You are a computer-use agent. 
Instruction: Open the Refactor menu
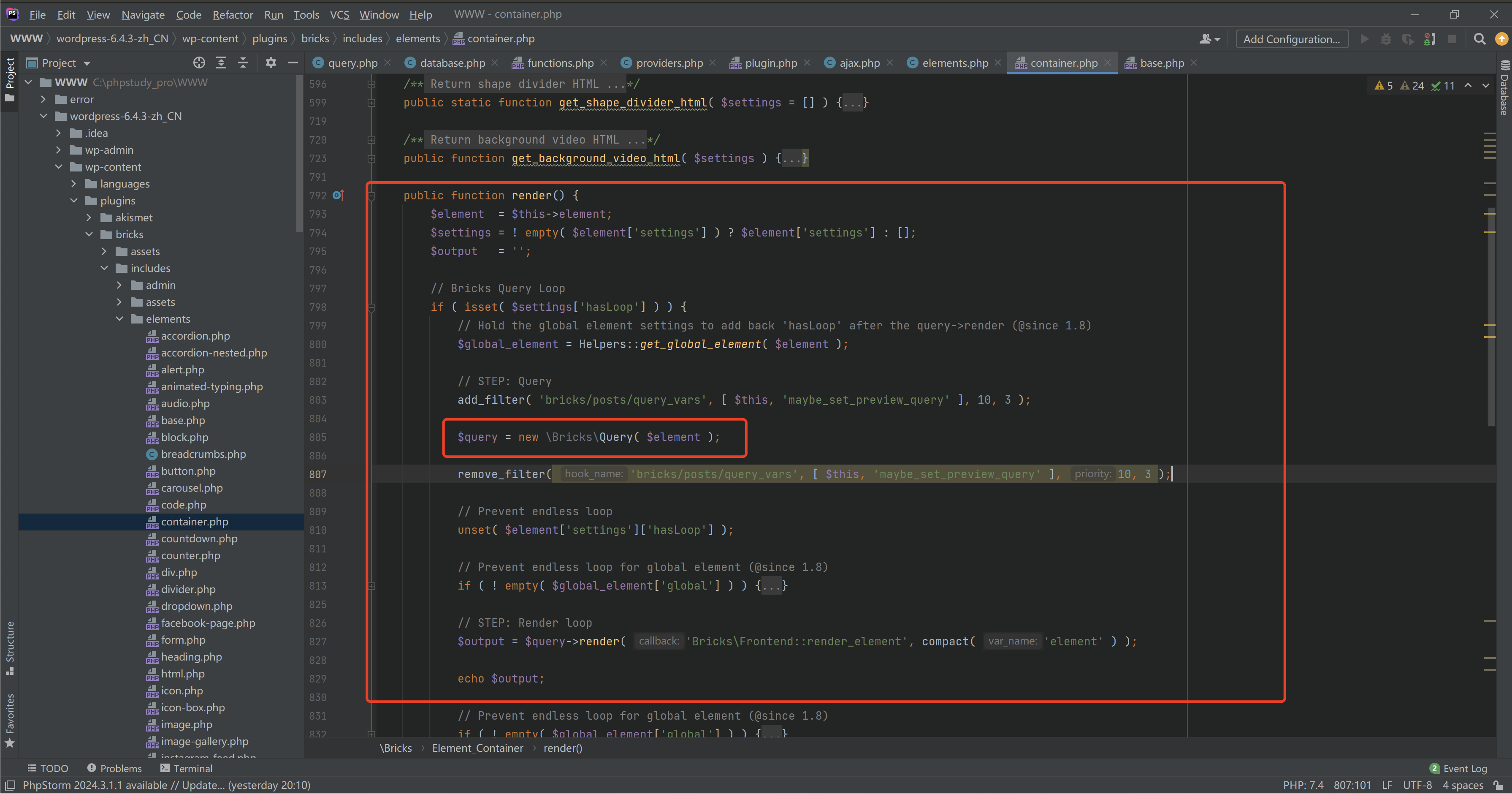(x=233, y=15)
